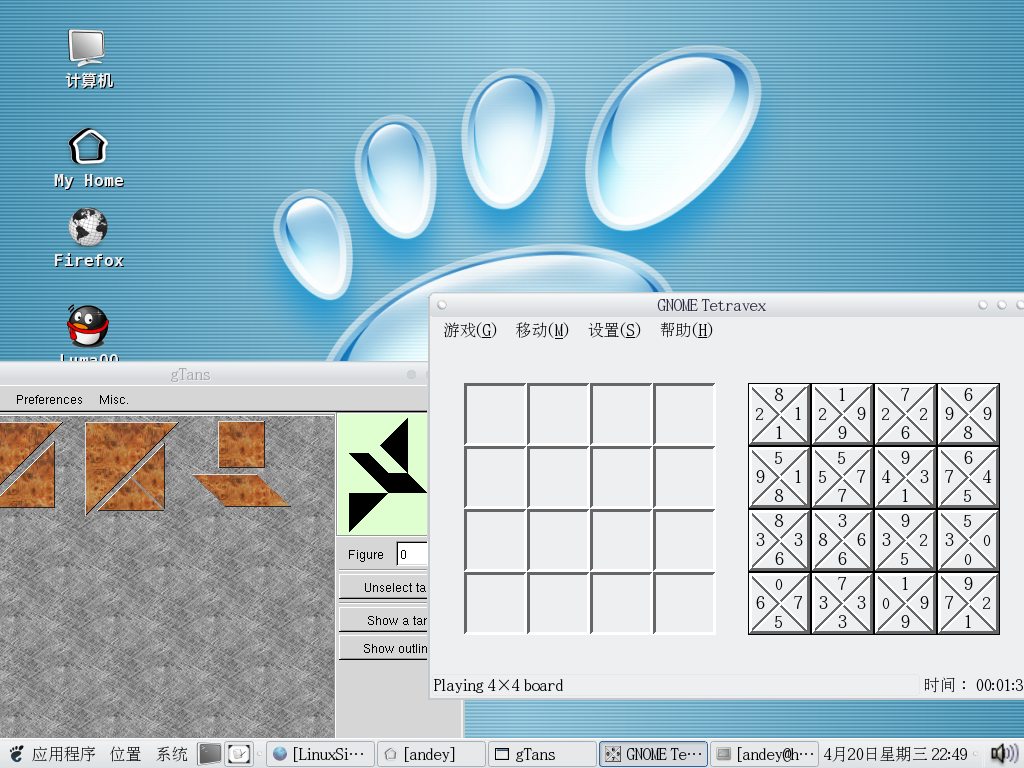Viewport: 1024px width, 768px height.
Task: Select Tetravex tile 7-2-2-6
Action: [x=905, y=414]
